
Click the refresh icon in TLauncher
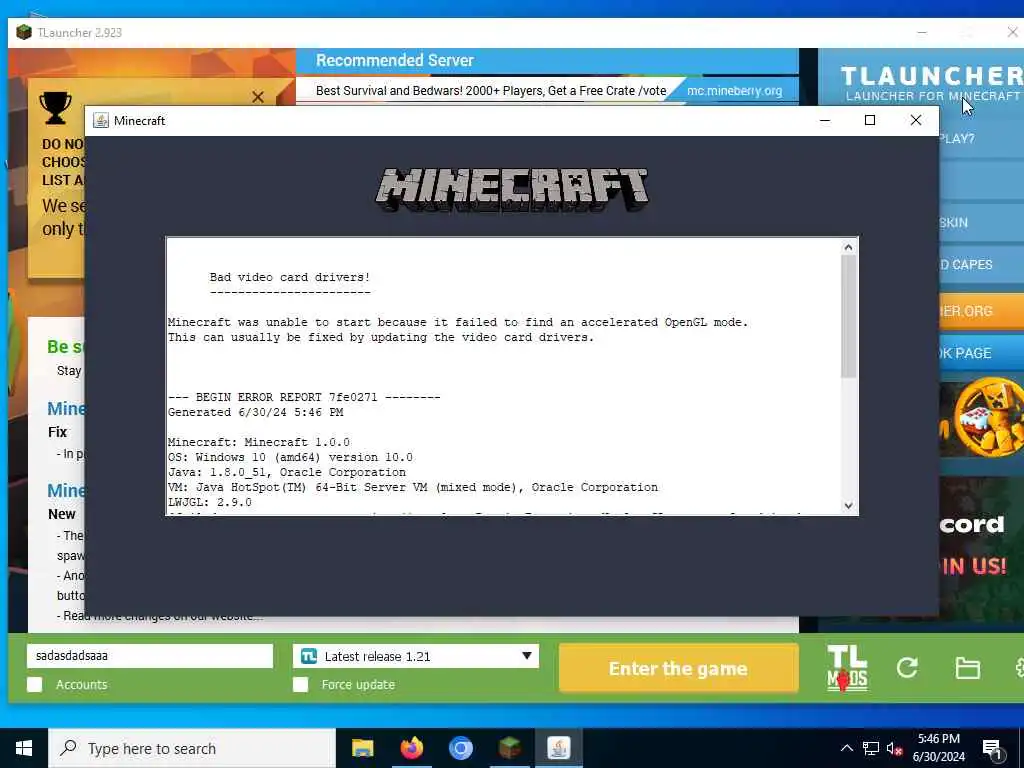pos(907,667)
